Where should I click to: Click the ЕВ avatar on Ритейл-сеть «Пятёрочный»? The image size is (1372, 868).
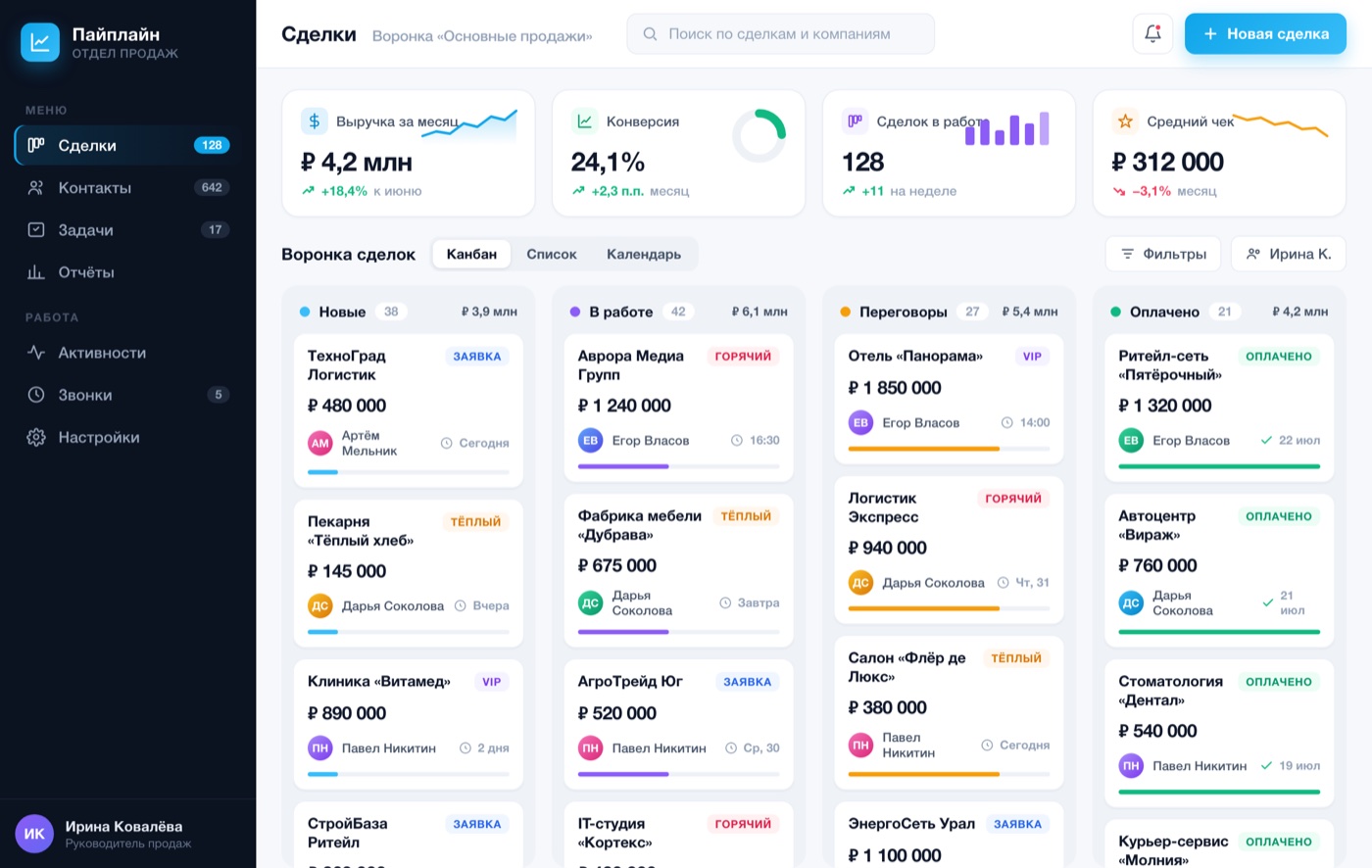tap(1131, 440)
